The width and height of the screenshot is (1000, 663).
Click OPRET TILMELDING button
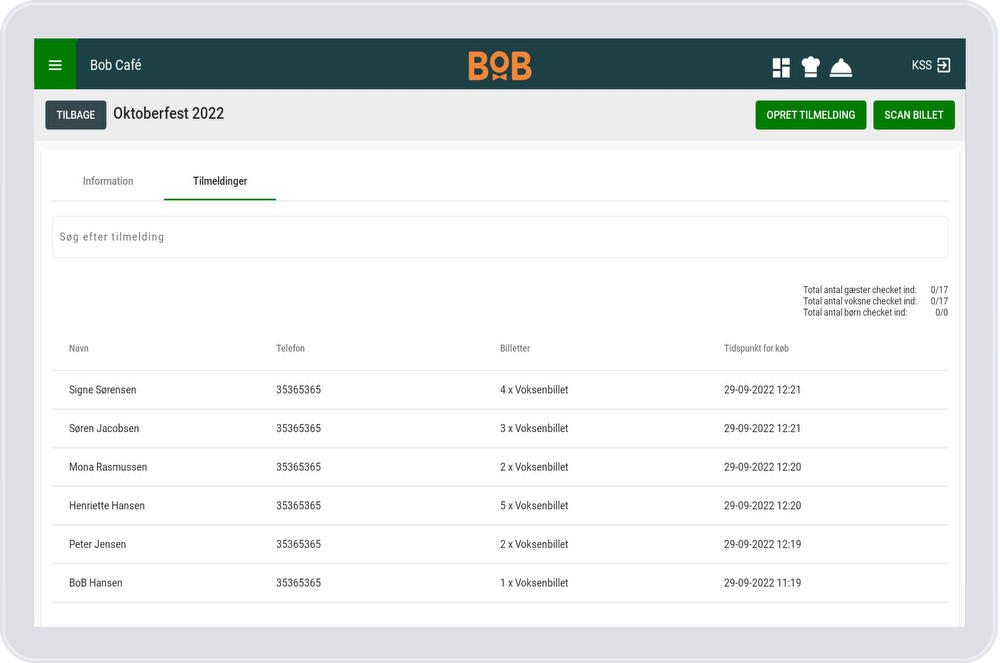811,115
